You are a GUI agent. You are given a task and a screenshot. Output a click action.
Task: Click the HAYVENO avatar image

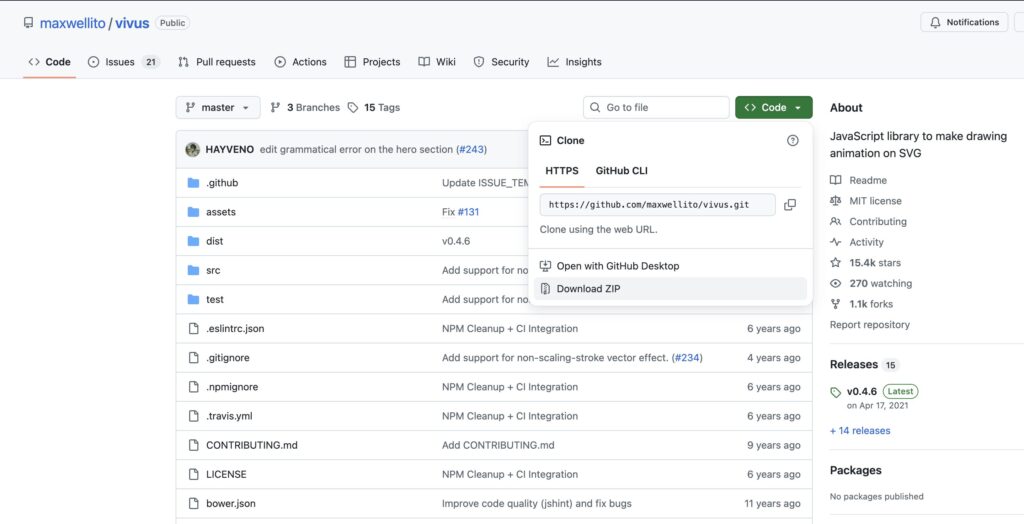(193, 150)
